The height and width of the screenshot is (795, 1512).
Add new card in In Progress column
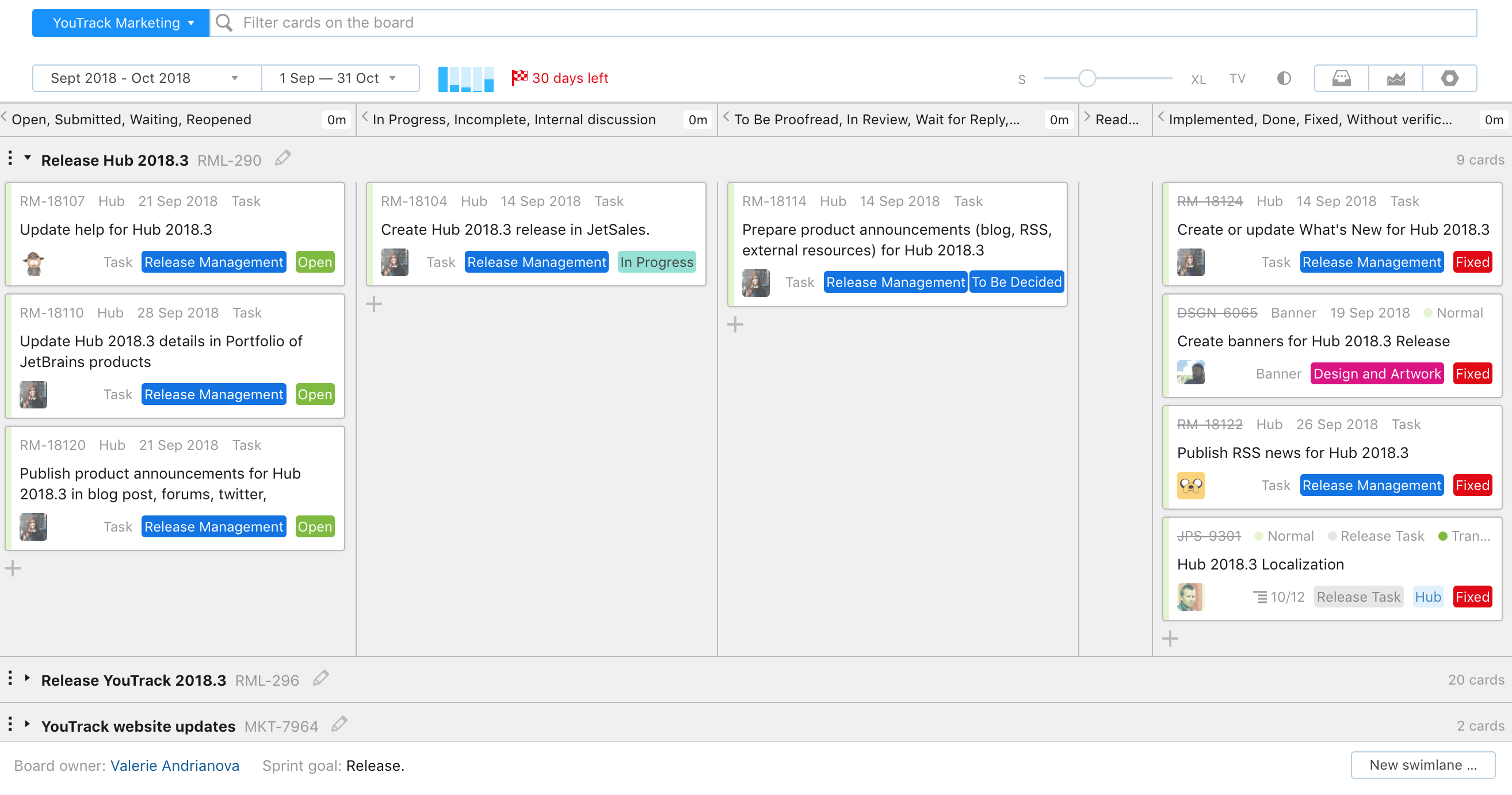point(374,304)
